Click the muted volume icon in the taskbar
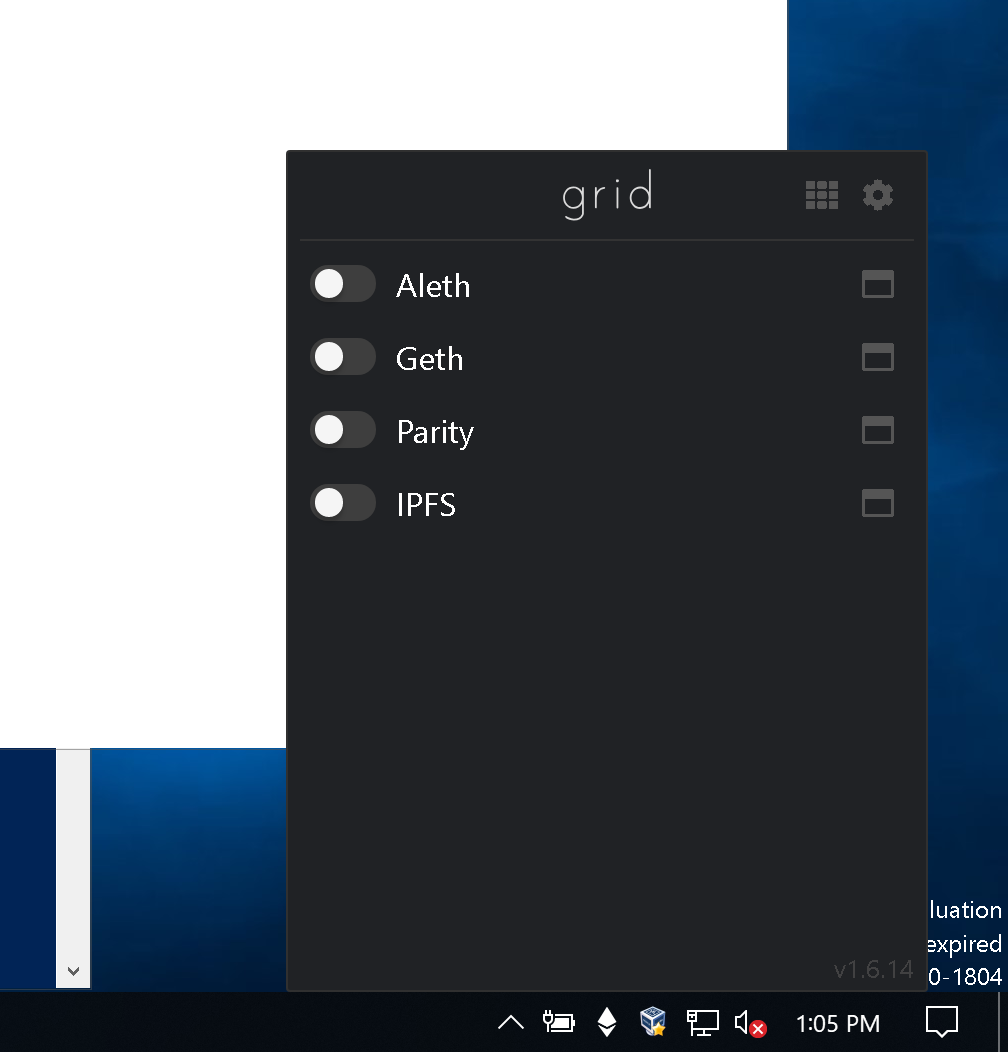 [748, 1022]
